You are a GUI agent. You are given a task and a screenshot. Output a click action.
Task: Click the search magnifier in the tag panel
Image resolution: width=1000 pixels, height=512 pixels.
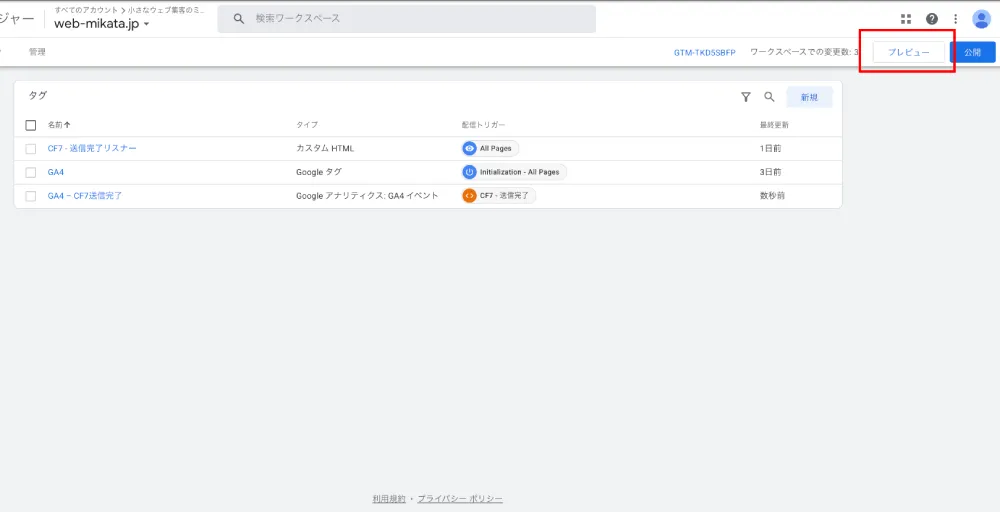769,97
